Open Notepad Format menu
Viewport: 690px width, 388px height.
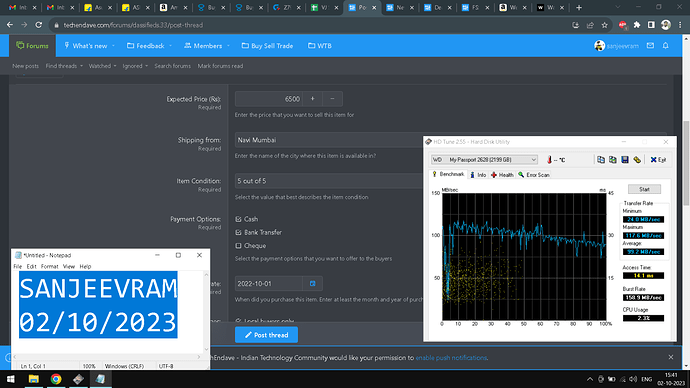pyautogui.click(x=50, y=267)
